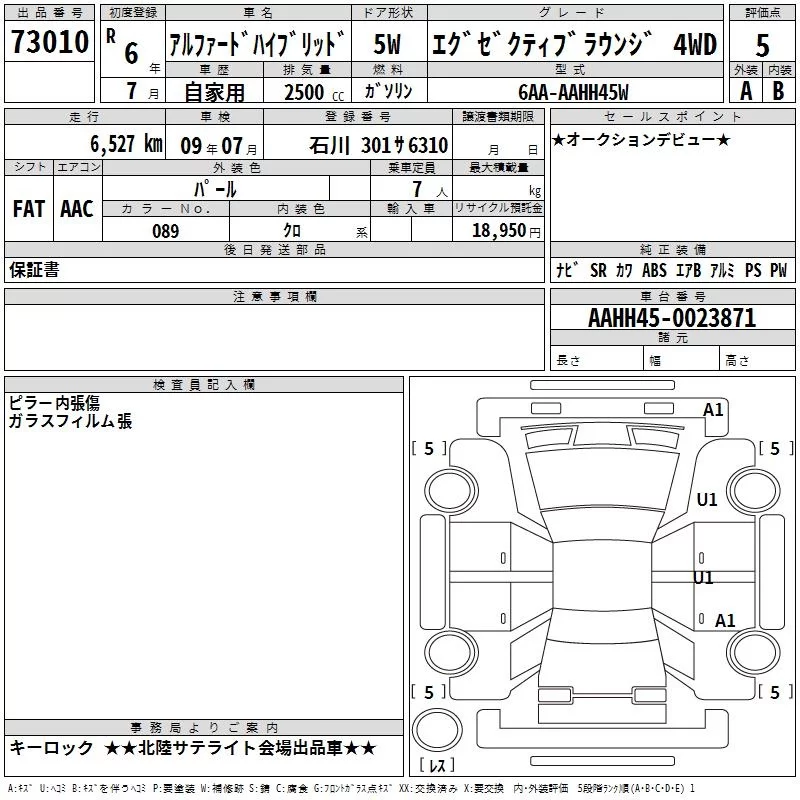Image resolution: width=800 pixels, height=800 pixels.
Task: Click the inspection date 09年07月
Action: tap(219, 146)
